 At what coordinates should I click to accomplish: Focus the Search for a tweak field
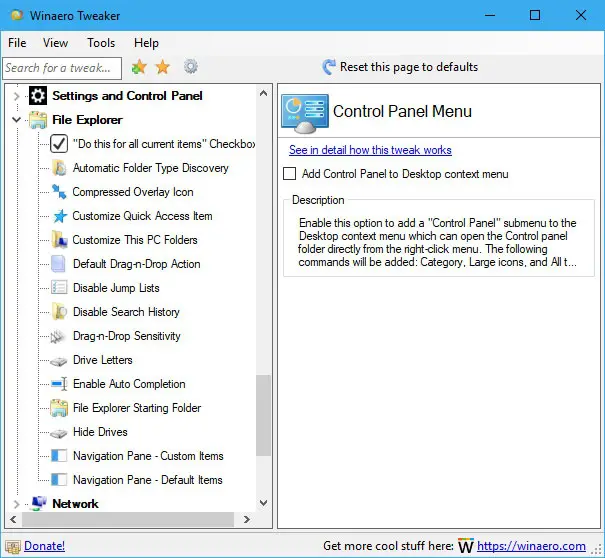point(62,68)
